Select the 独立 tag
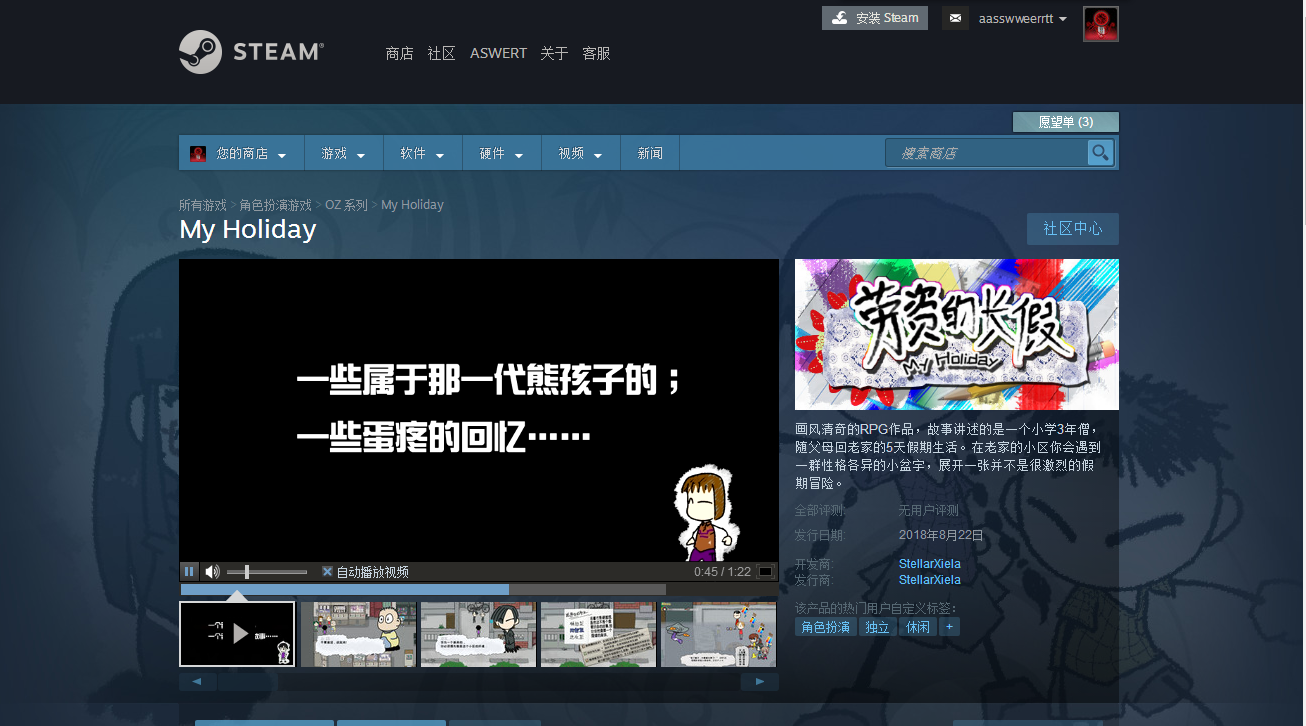Screen dimensions: 1306x726 878,627
